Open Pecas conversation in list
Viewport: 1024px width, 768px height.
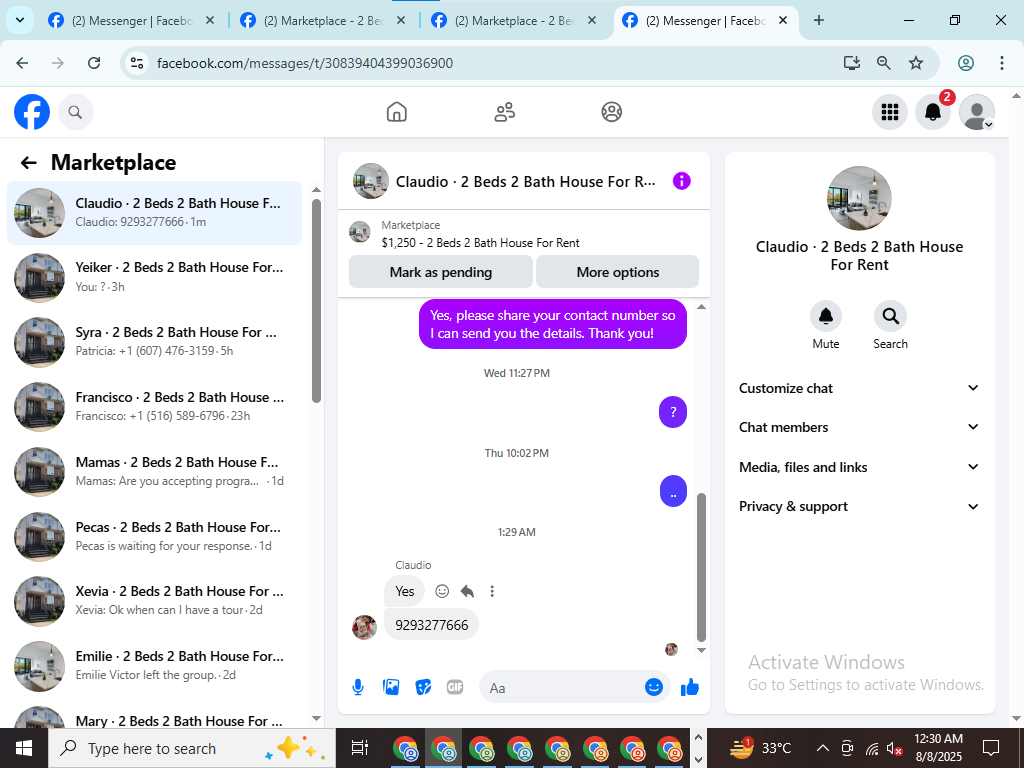point(155,537)
